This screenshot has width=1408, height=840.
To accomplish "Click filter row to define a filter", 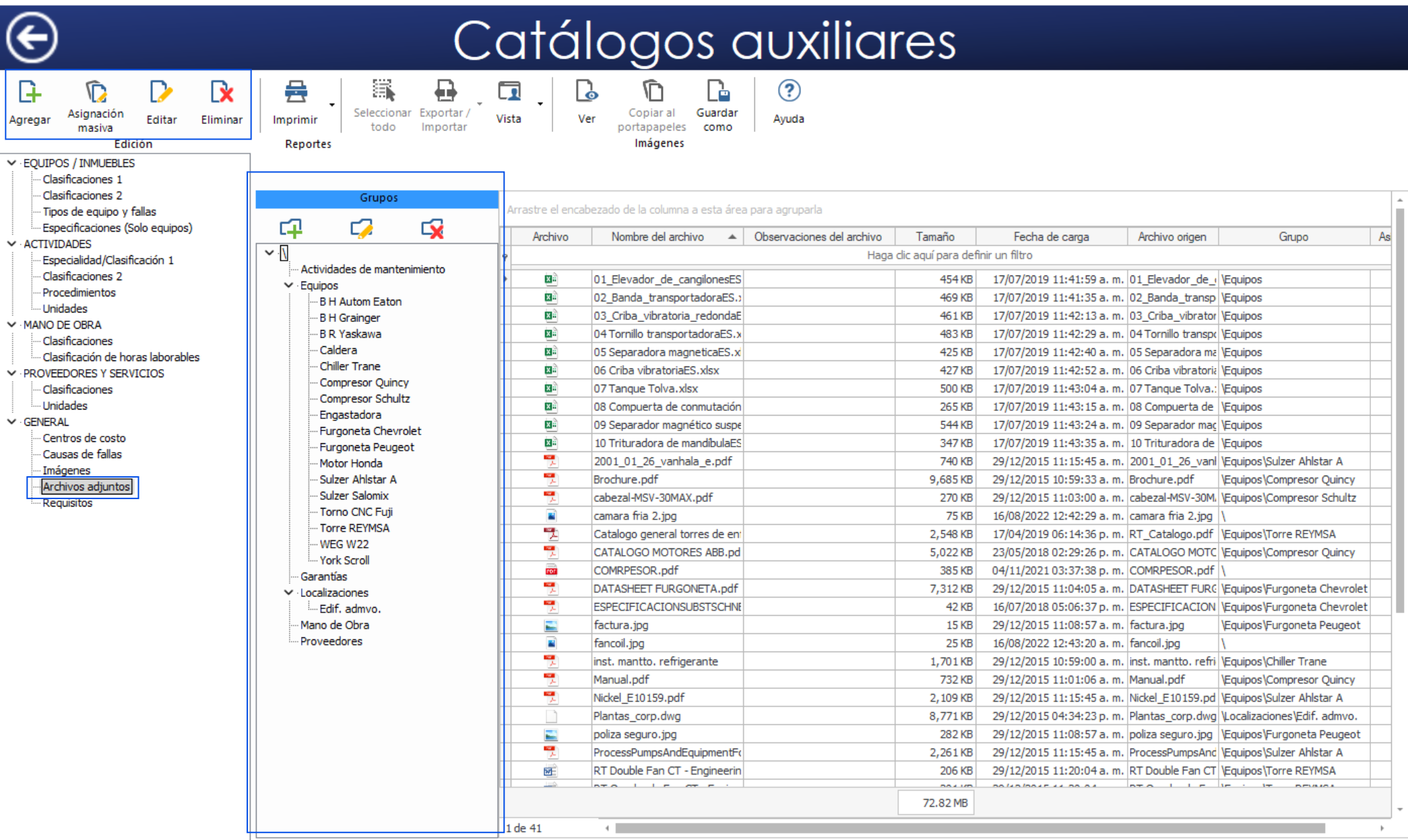I will click(949, 255).
